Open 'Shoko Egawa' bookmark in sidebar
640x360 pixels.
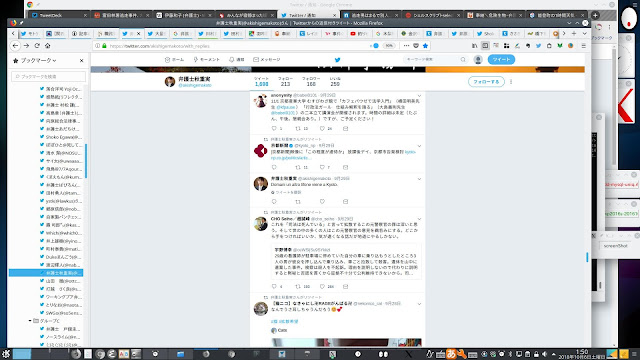click(x=61, y=137)
